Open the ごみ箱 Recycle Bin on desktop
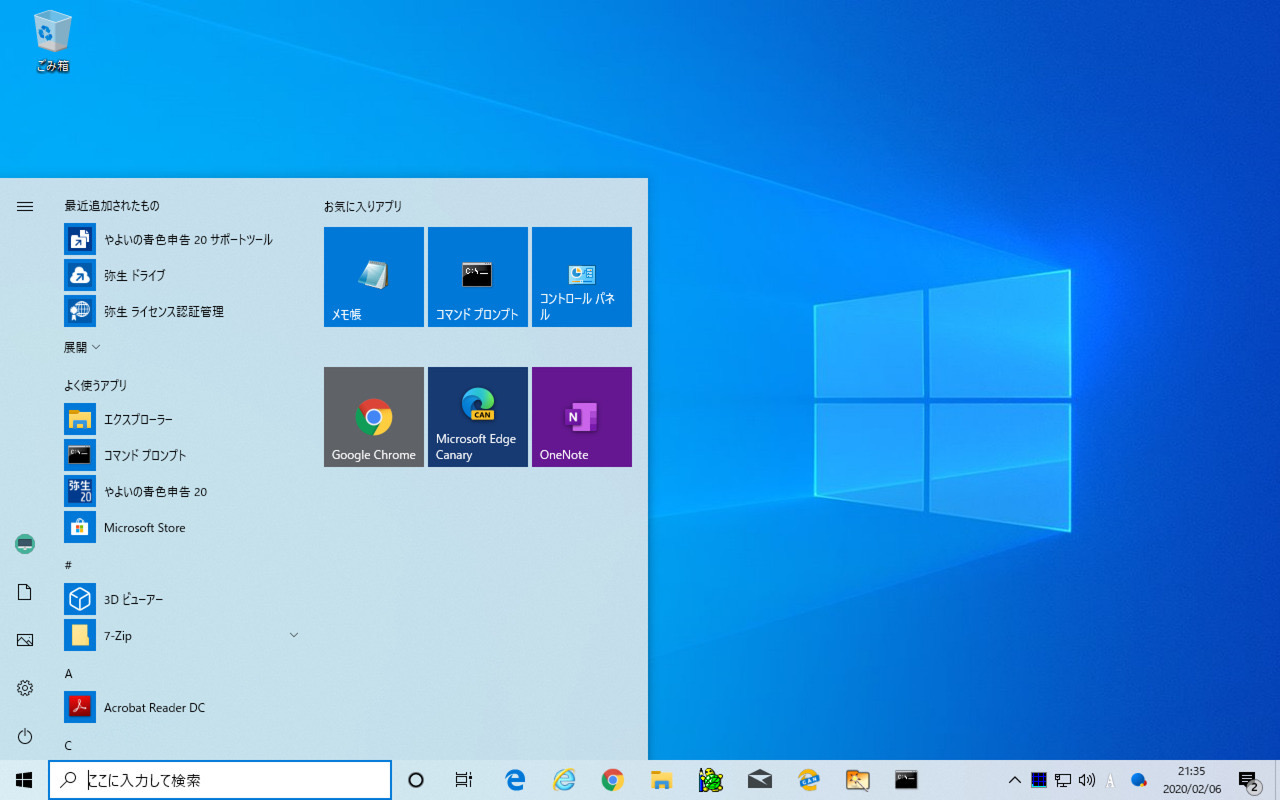The width and height of the screenshot is (1280, 800). coord(52,41)
